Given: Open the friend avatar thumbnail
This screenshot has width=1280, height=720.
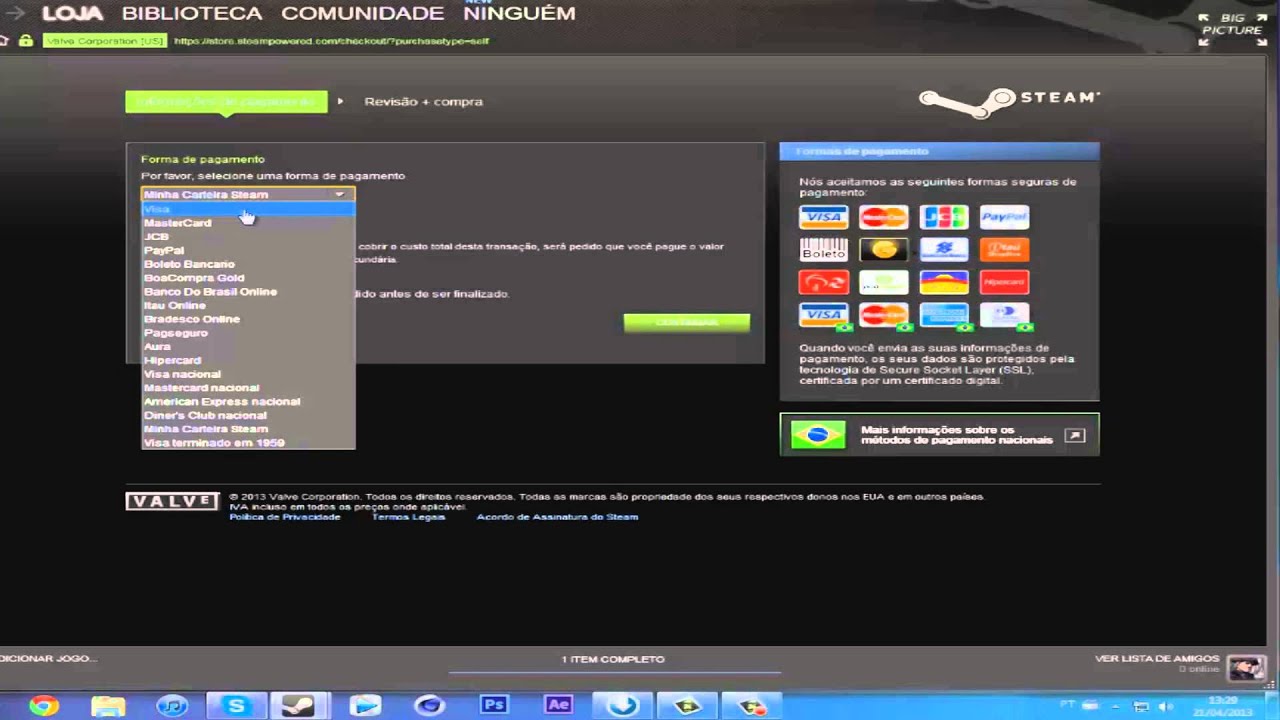Looking at the screenshot, I should click(x=1246, y=667).
